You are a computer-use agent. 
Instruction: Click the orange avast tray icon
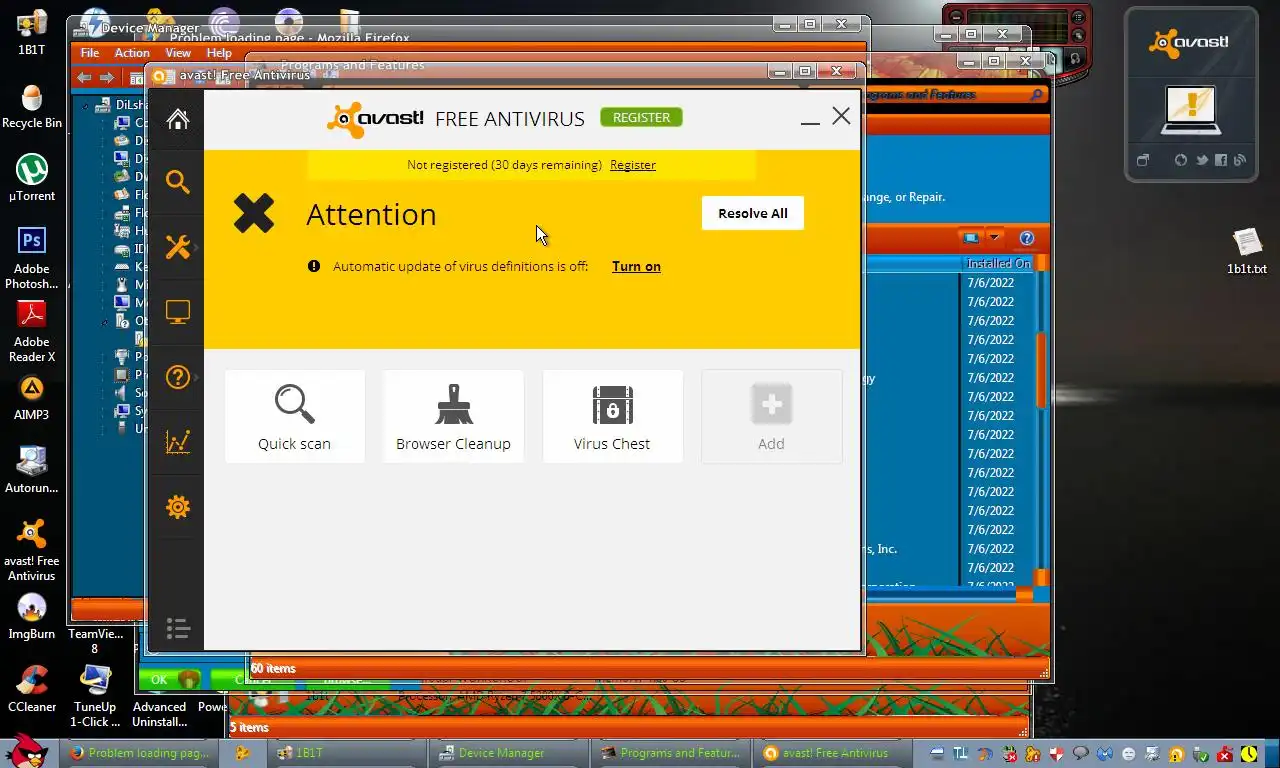coord(1177,754)
